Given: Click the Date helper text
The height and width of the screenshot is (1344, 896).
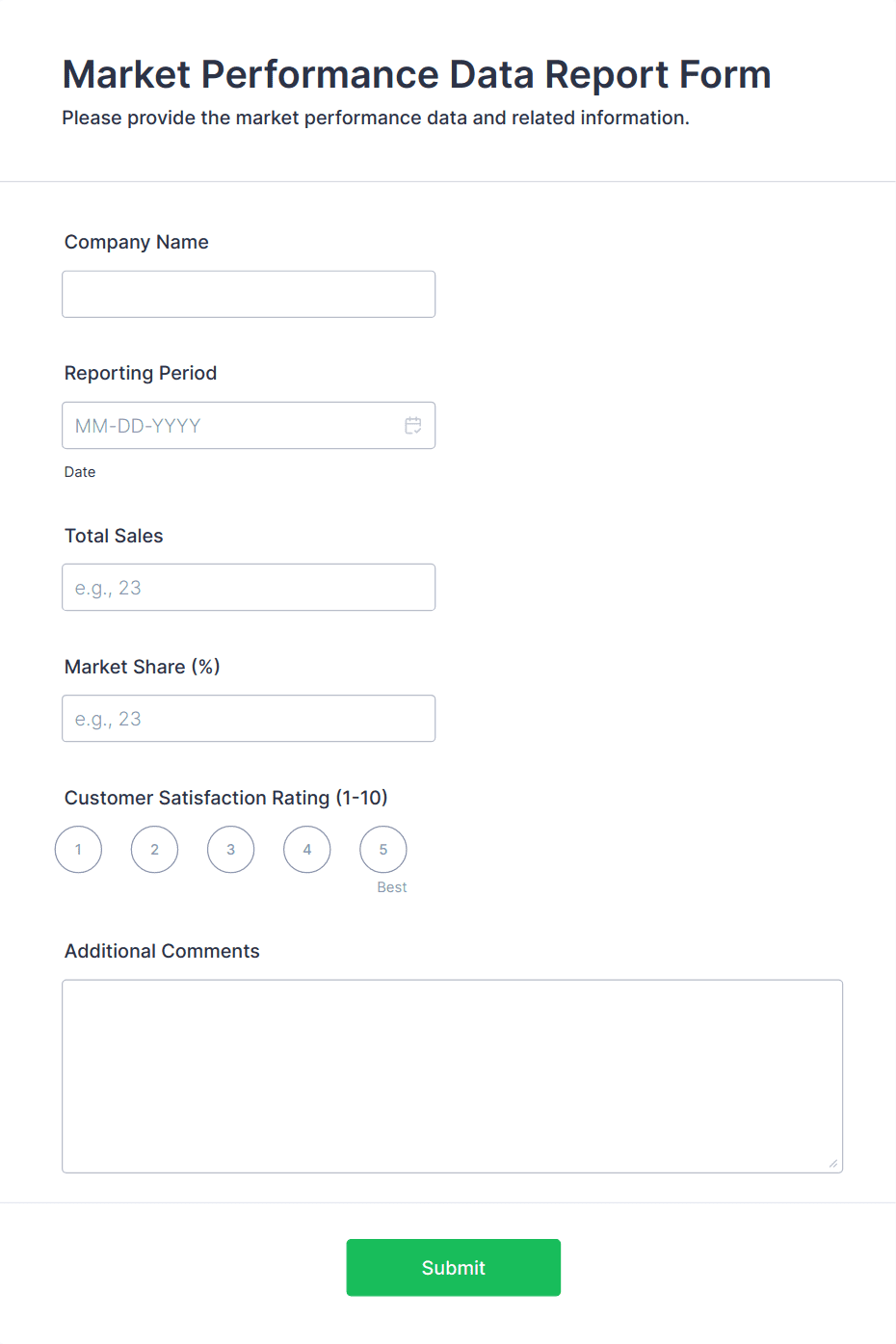Looking at the screenshot, I should pyautogui.click(x=80, y=471).
